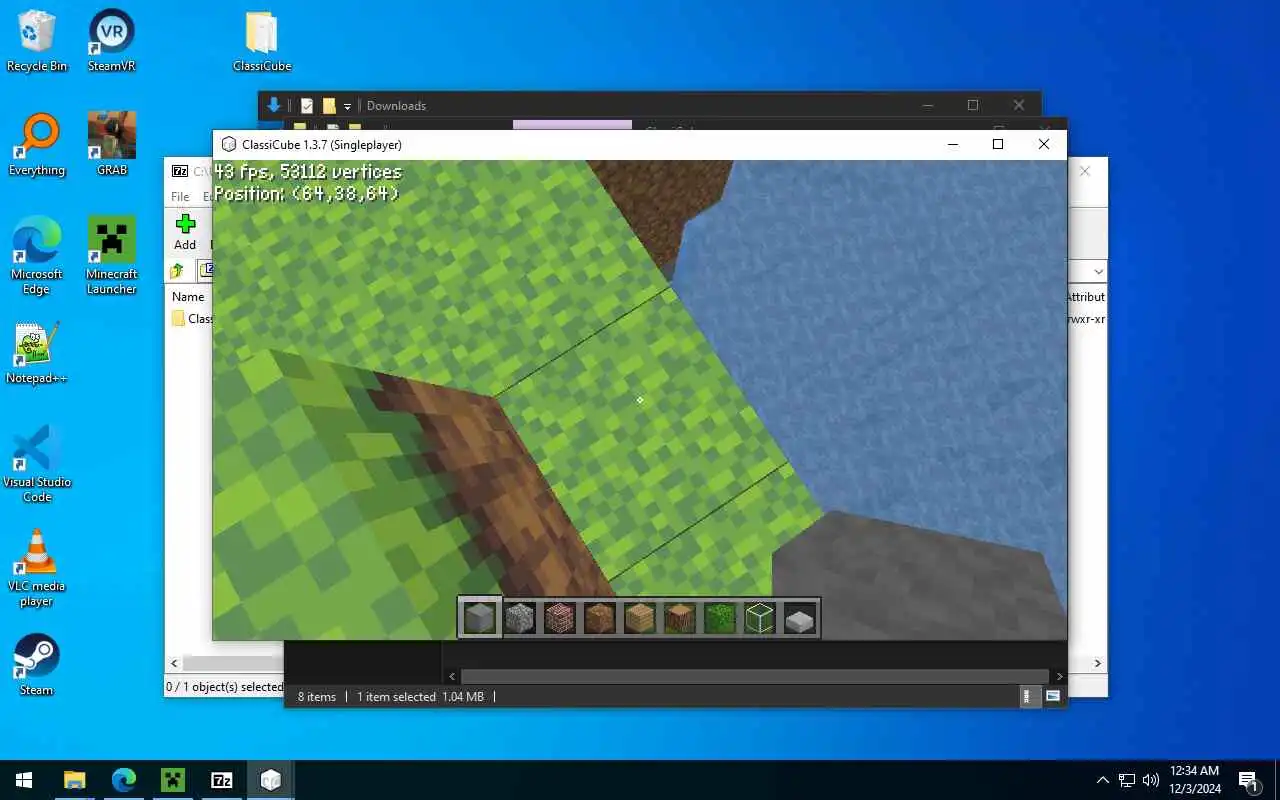
Task: Click '1 item selected 1.04 MB' status text
Action: 420,696
